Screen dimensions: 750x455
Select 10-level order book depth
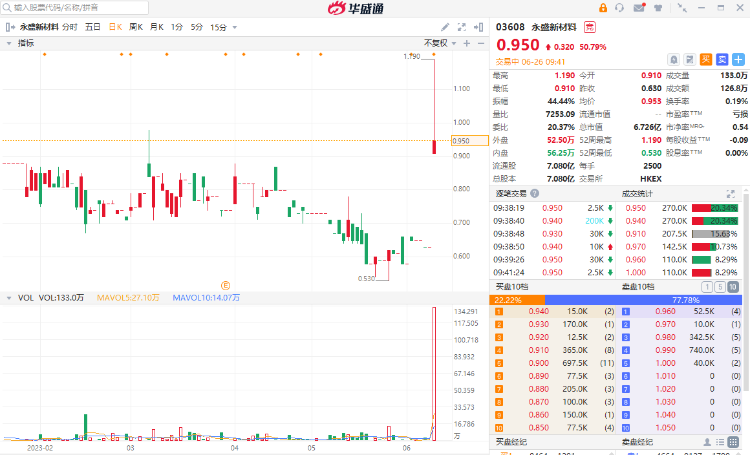click(733, 287)
